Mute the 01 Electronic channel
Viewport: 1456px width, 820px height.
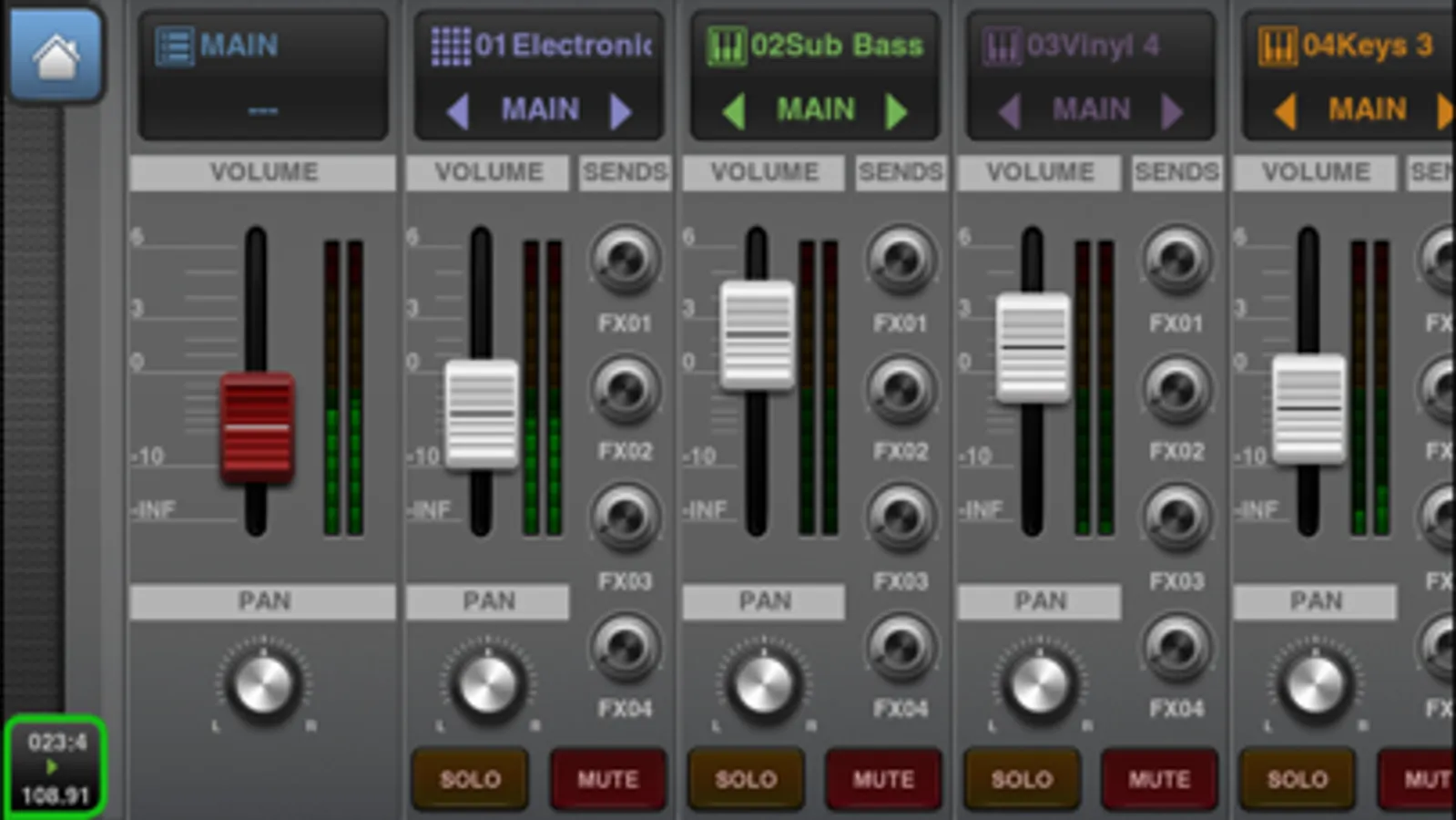tap(607, 779)
